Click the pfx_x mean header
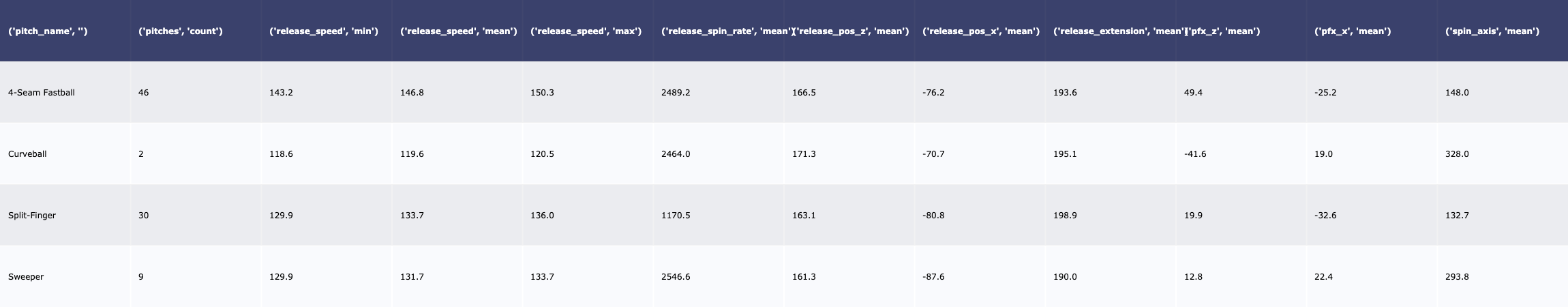The width and height of the screenshot is (1568, 307). point(1353,31)
